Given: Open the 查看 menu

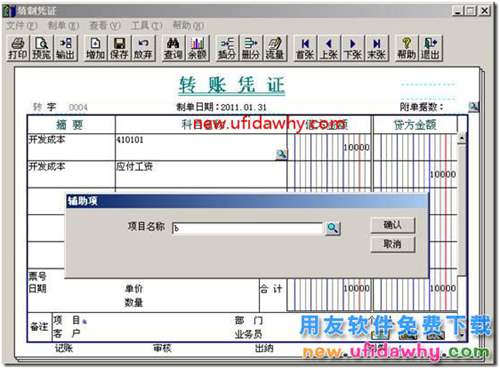Looking at the screenshot, I should pyautogui.click(x=105, y=26).
